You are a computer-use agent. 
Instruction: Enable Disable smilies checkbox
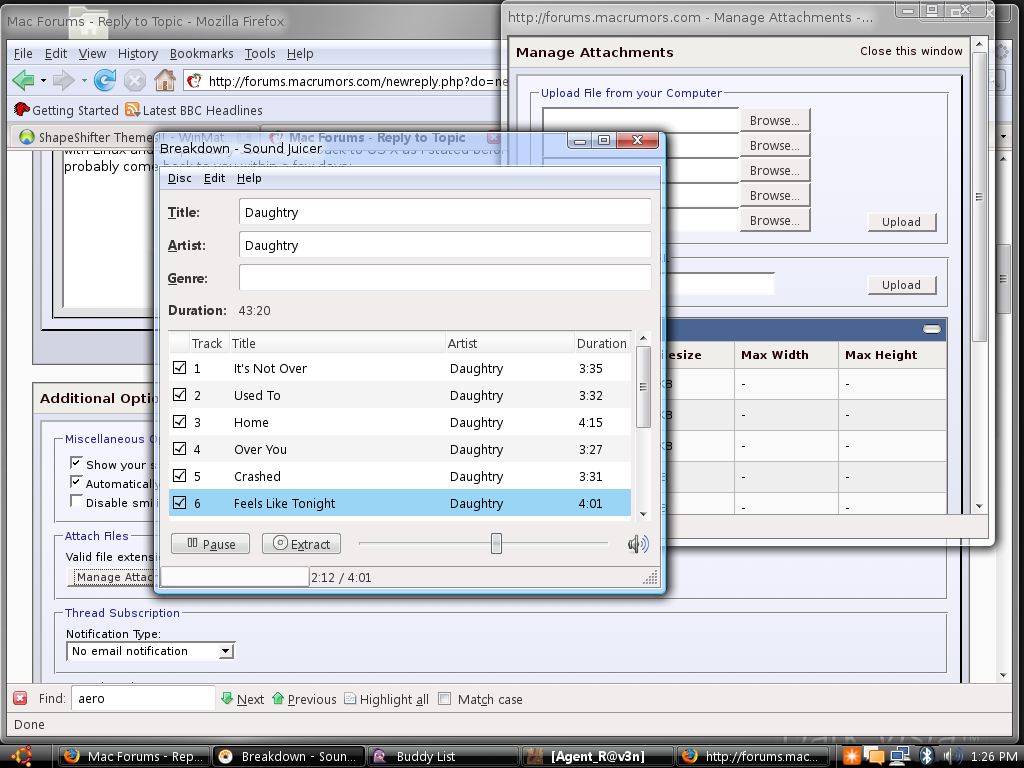pyautogui.click(x=76, y=501)
